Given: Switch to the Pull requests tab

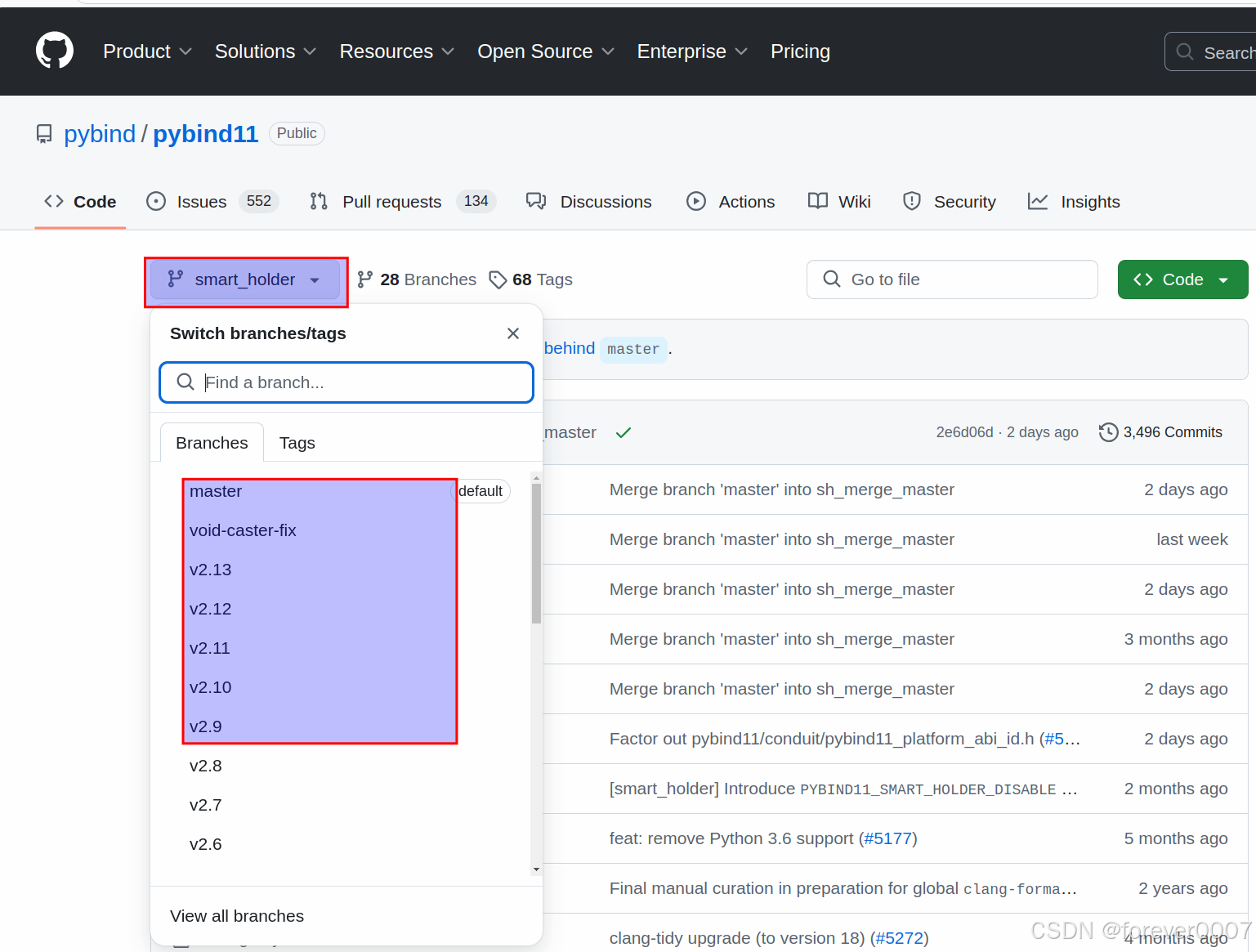Looking at the screenshot, I should [403, 202].
